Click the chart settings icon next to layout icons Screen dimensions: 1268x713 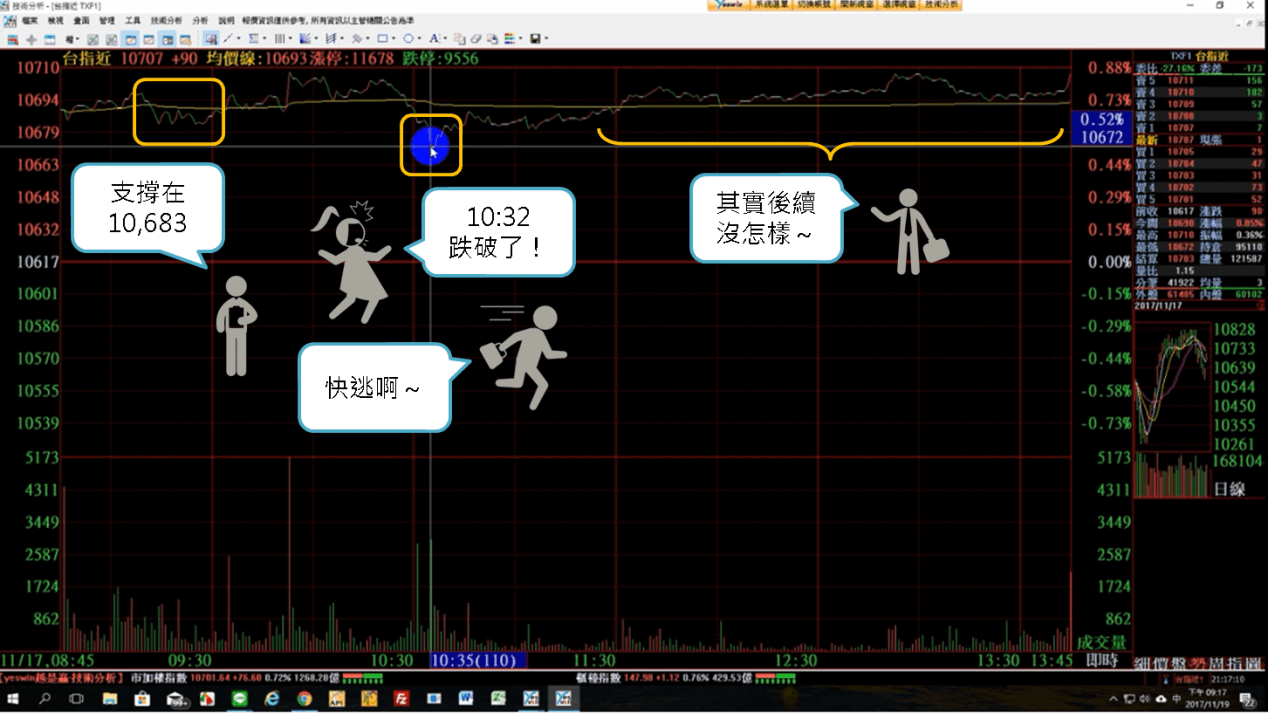click(185, 39)
